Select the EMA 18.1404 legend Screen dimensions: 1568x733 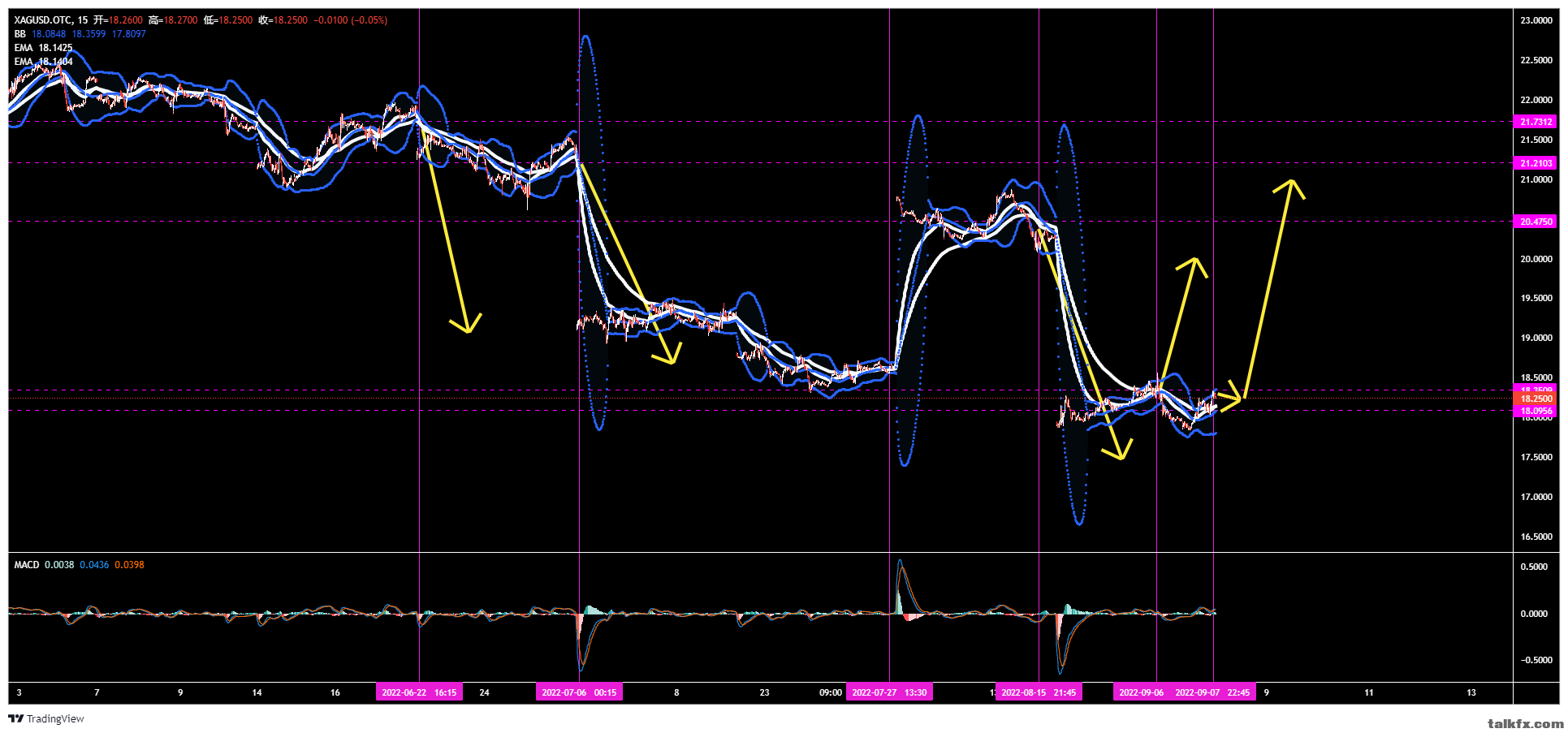[x=43, y=62]
